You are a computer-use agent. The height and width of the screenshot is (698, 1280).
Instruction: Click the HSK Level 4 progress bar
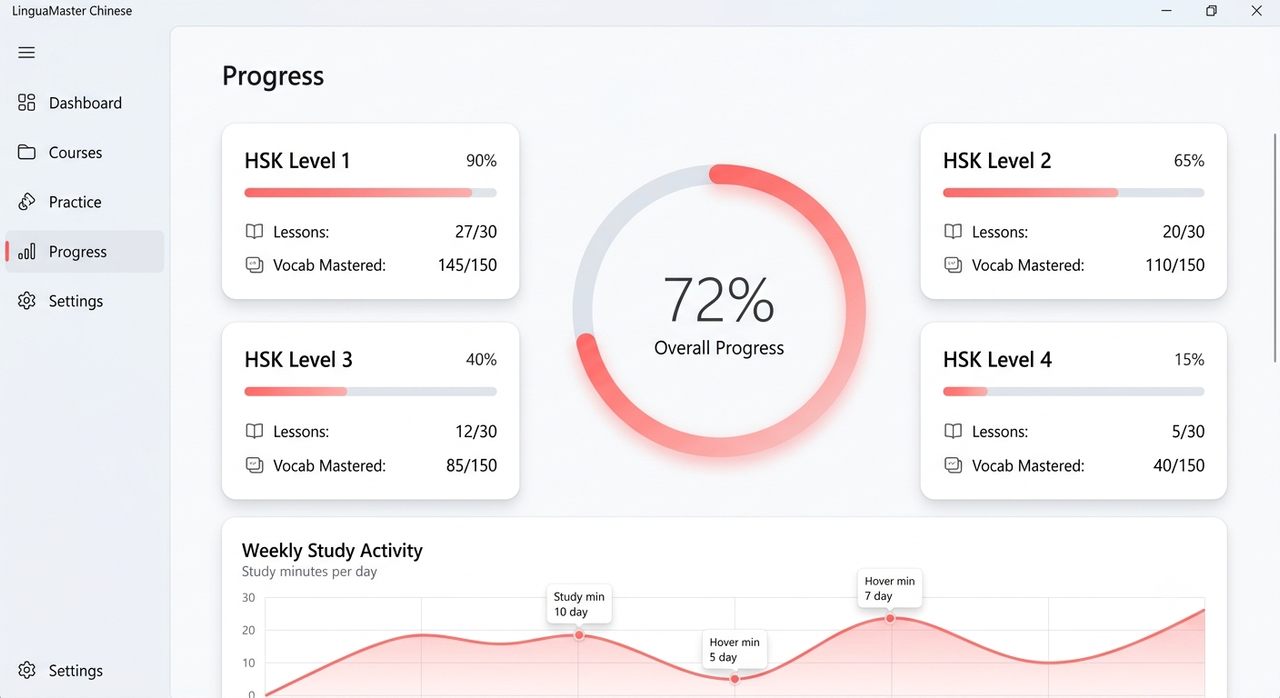click(x=1073, y=391)
